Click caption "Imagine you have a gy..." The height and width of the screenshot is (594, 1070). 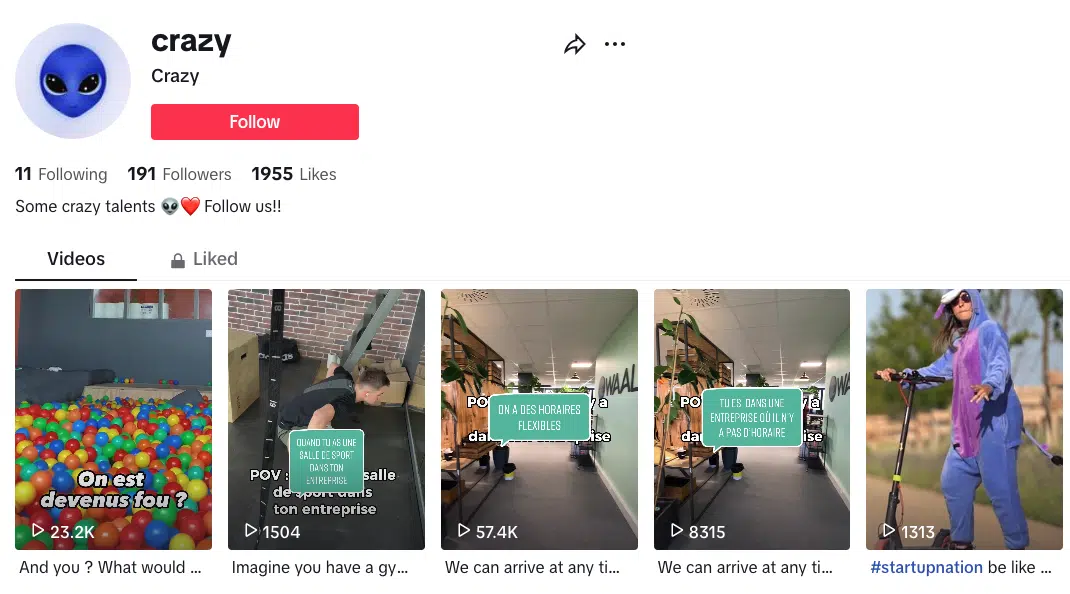pos(319,567)
